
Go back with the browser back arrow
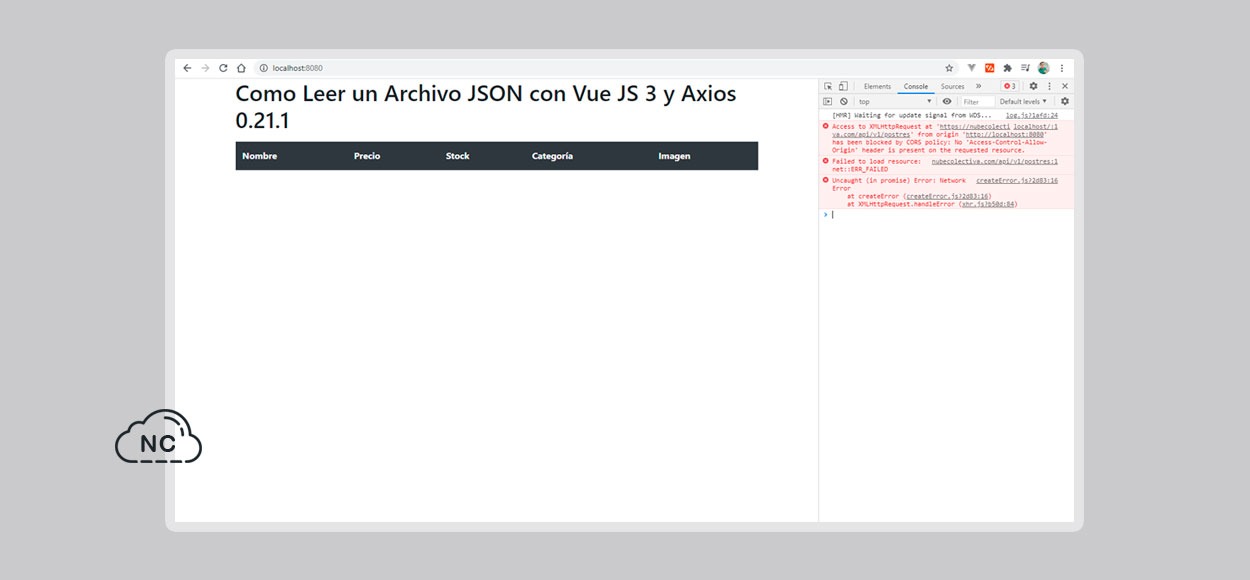pos(187,68)
